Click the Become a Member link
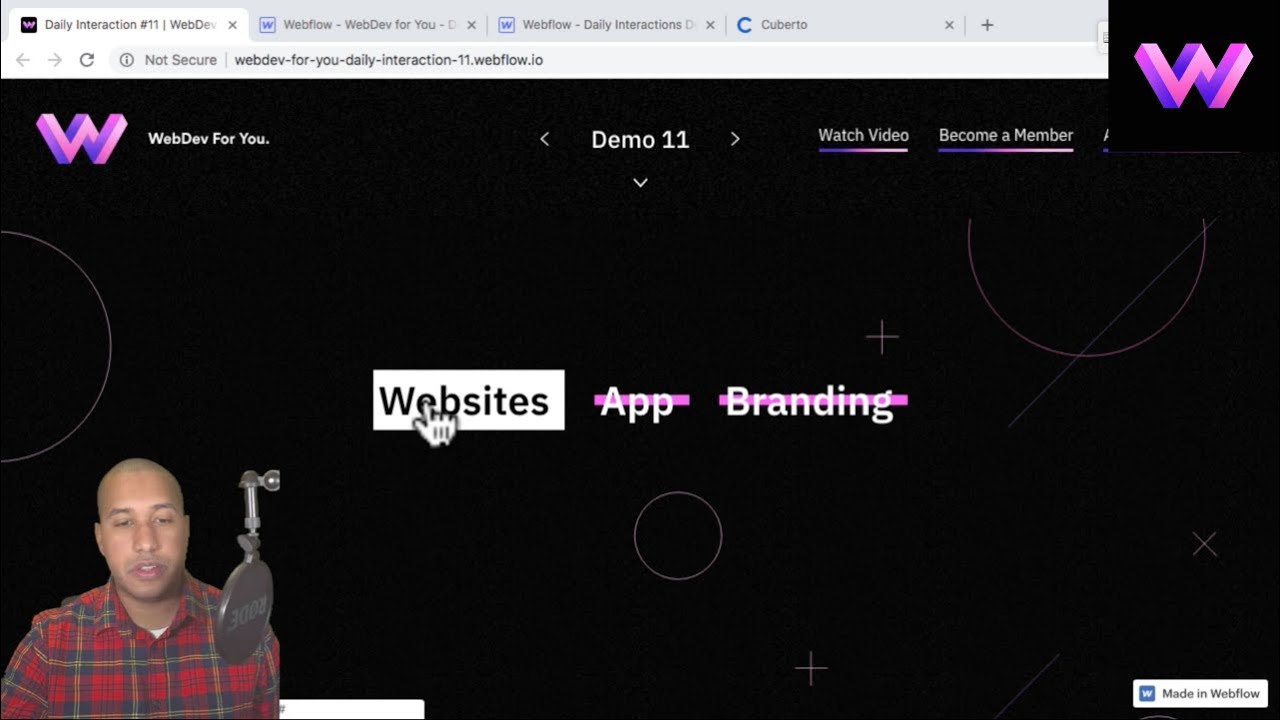1280x720 pixels. point(1005,136)
